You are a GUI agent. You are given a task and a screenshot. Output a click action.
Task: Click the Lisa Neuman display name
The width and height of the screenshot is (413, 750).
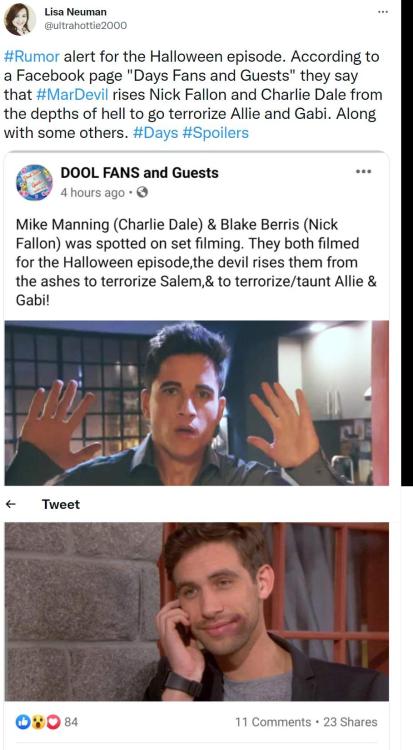(x=75, y=12)
